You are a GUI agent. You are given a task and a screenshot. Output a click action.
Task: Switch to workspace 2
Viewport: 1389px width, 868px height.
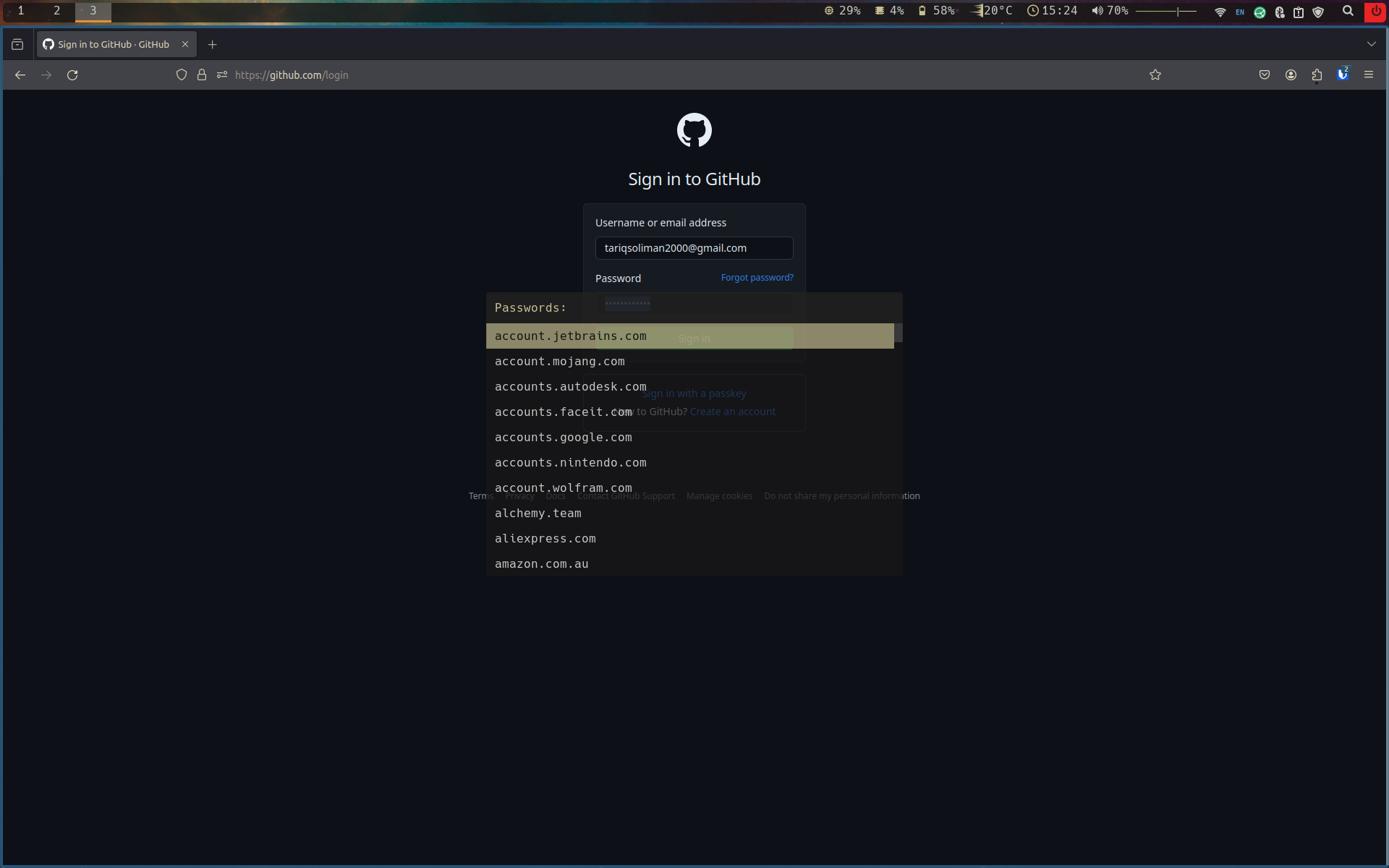coord(56,11)
